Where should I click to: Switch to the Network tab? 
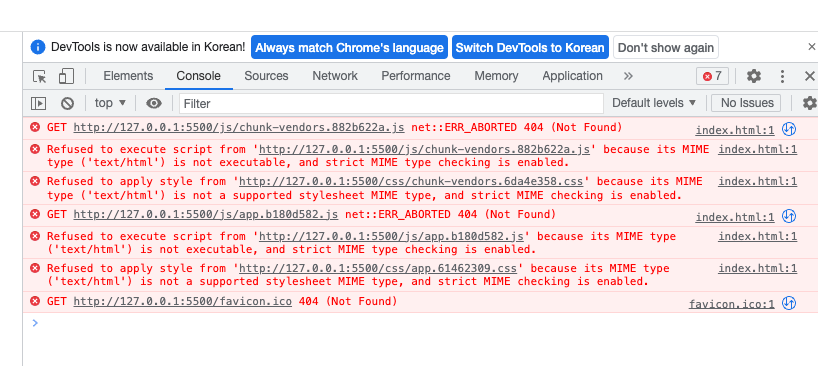[x=335, y=76]
